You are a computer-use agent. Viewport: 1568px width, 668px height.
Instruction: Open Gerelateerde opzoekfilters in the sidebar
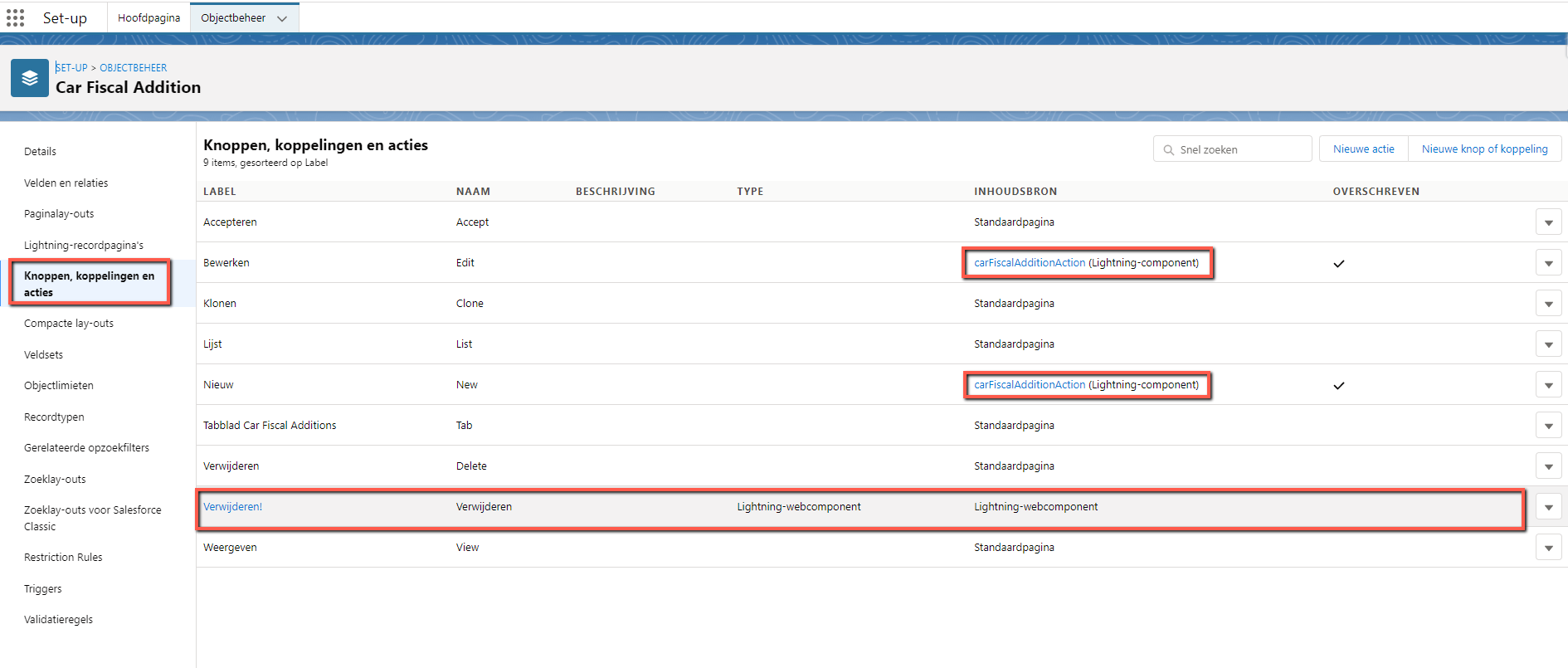tap(86, 447)
